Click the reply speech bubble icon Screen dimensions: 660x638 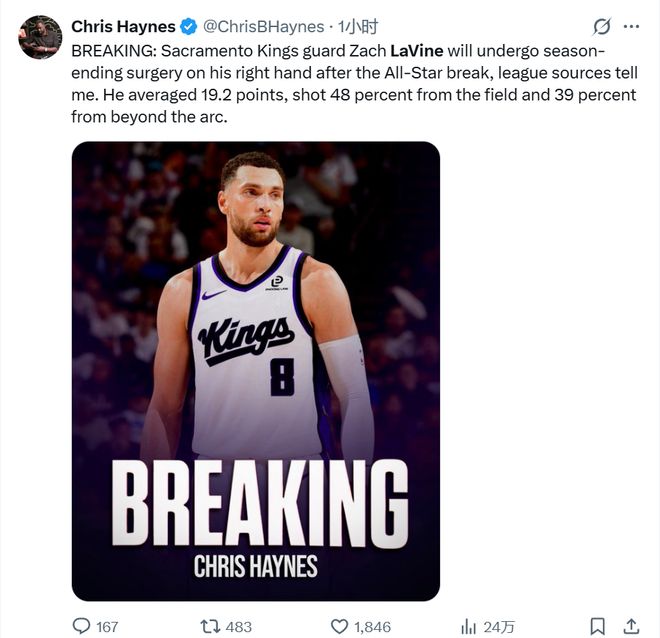[82, 626]
